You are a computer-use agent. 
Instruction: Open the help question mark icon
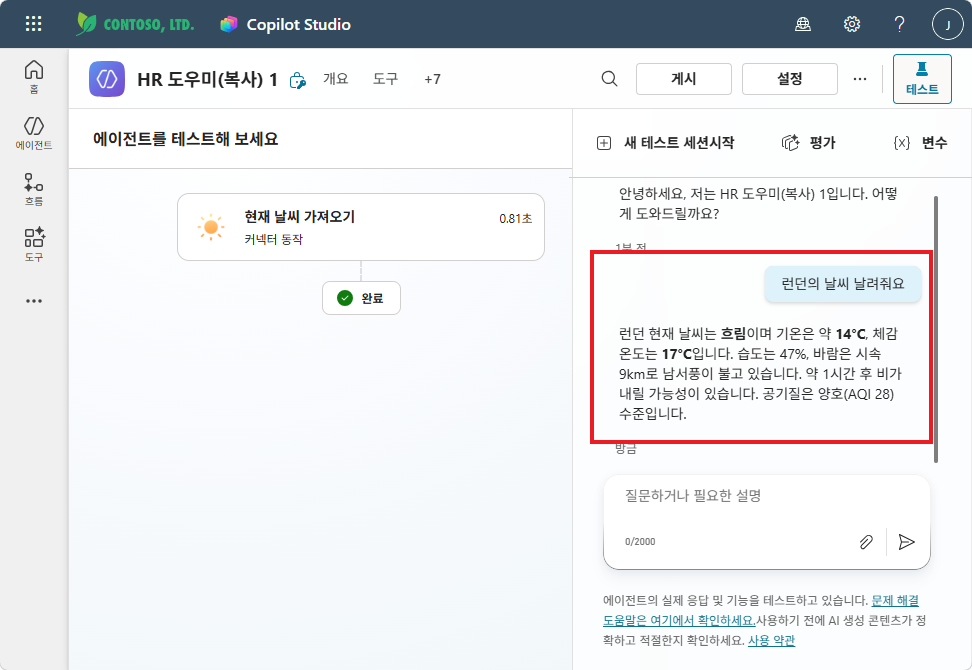click(899, 24)
